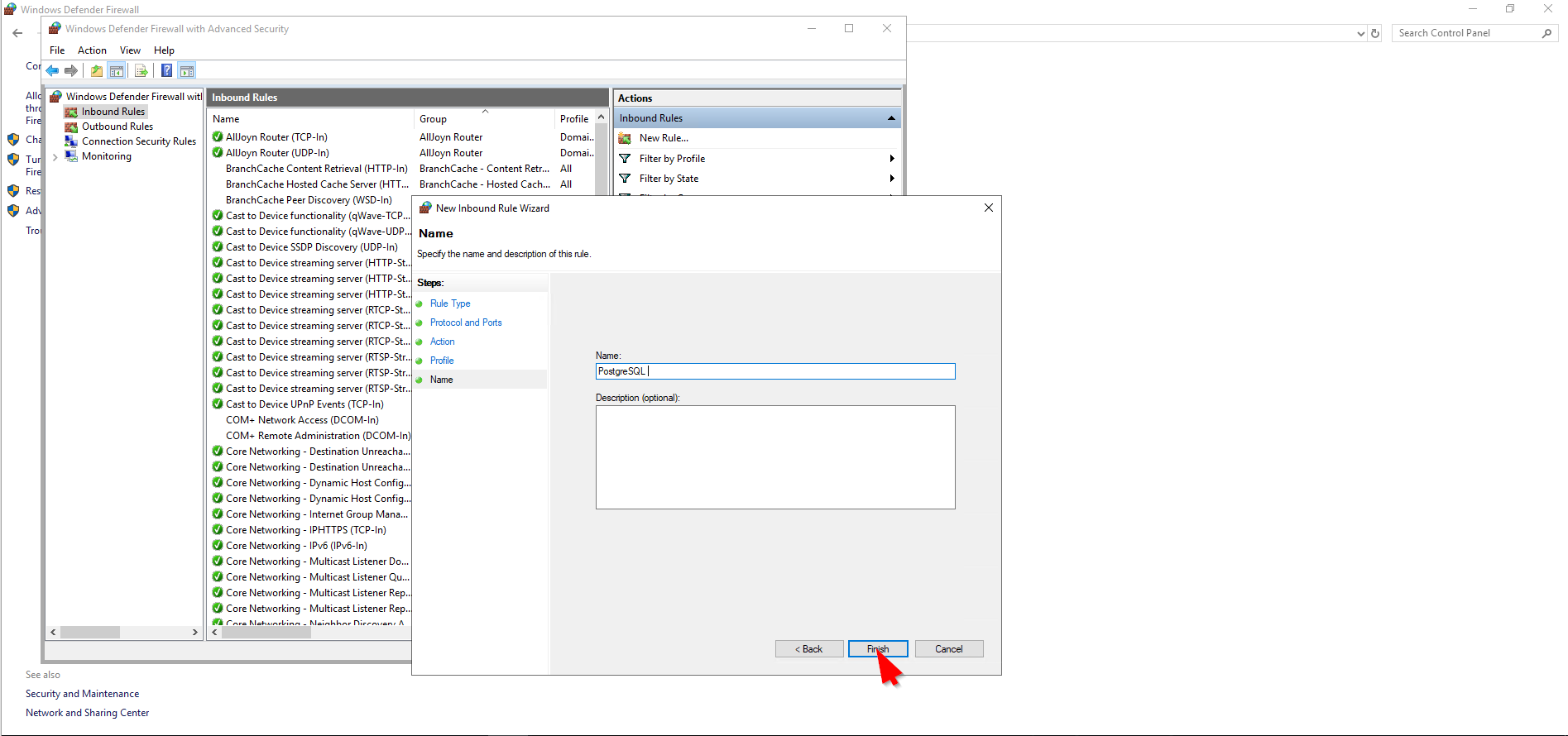The height and width of the screenshot is (736, 1568).
Task: Click New Rule... in the Actions pane
Action: [664, 138]
